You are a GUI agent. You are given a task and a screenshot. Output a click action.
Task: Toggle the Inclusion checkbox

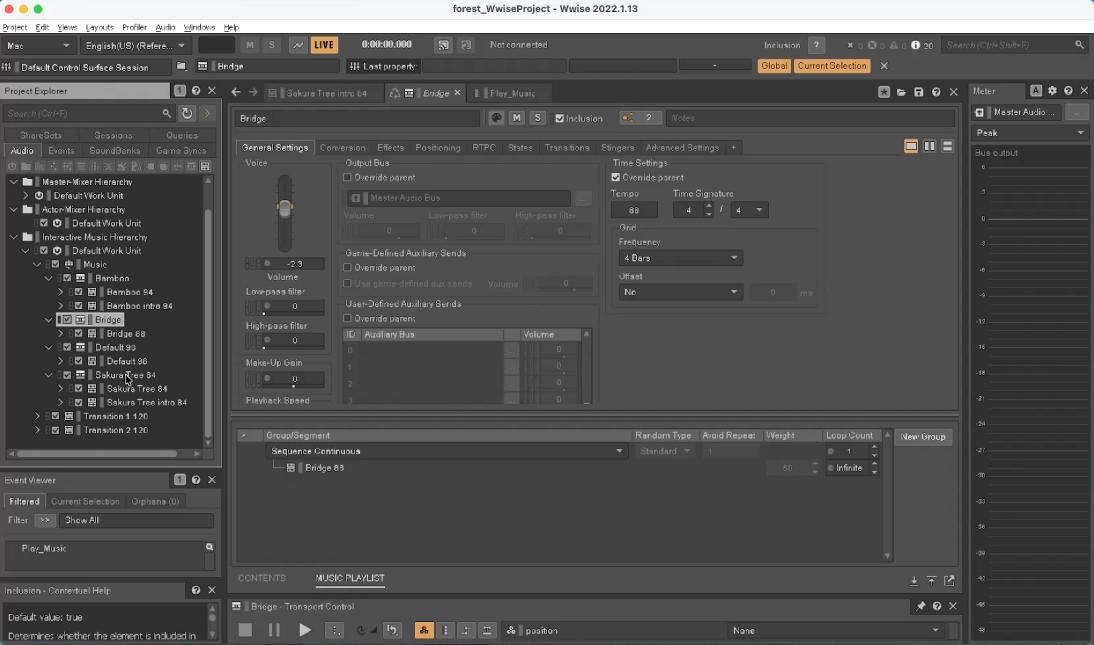560,119
